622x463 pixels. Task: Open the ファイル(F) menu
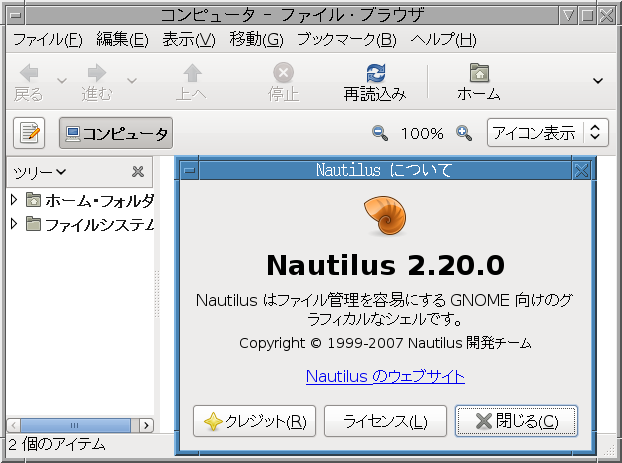(x=48, y=40)
